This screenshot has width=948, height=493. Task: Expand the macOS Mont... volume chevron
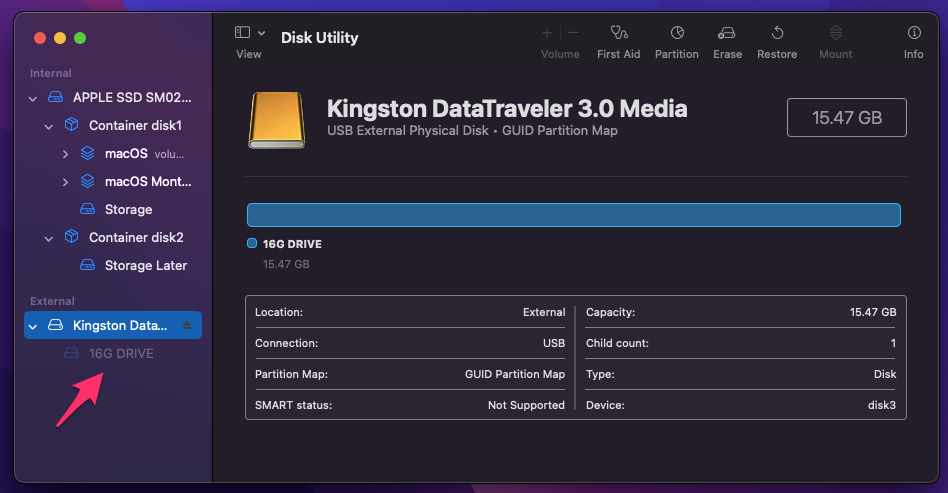[65, 182]
